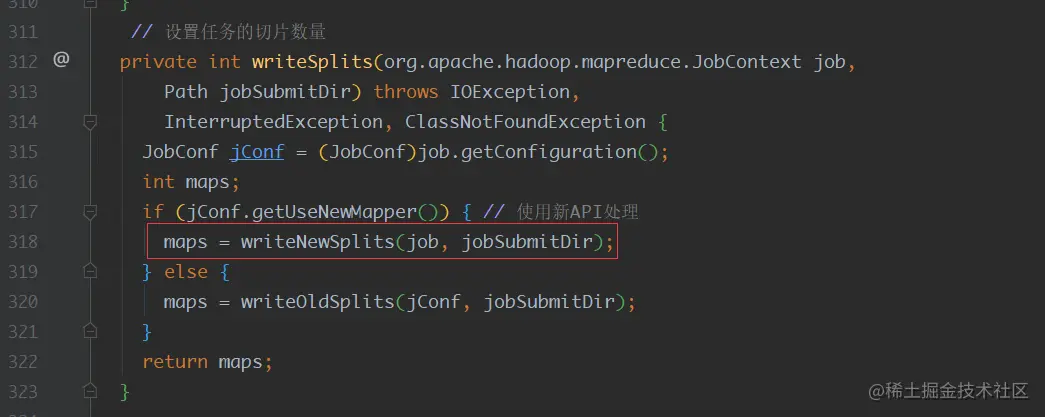Click line number 320 in the gutter

point(23,302)
